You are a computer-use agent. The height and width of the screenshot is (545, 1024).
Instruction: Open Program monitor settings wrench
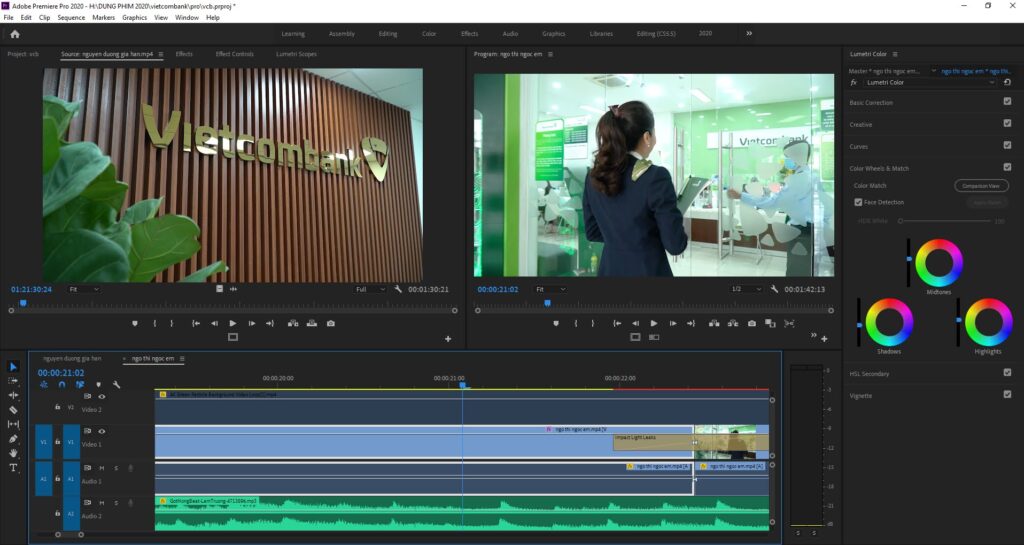775,289
